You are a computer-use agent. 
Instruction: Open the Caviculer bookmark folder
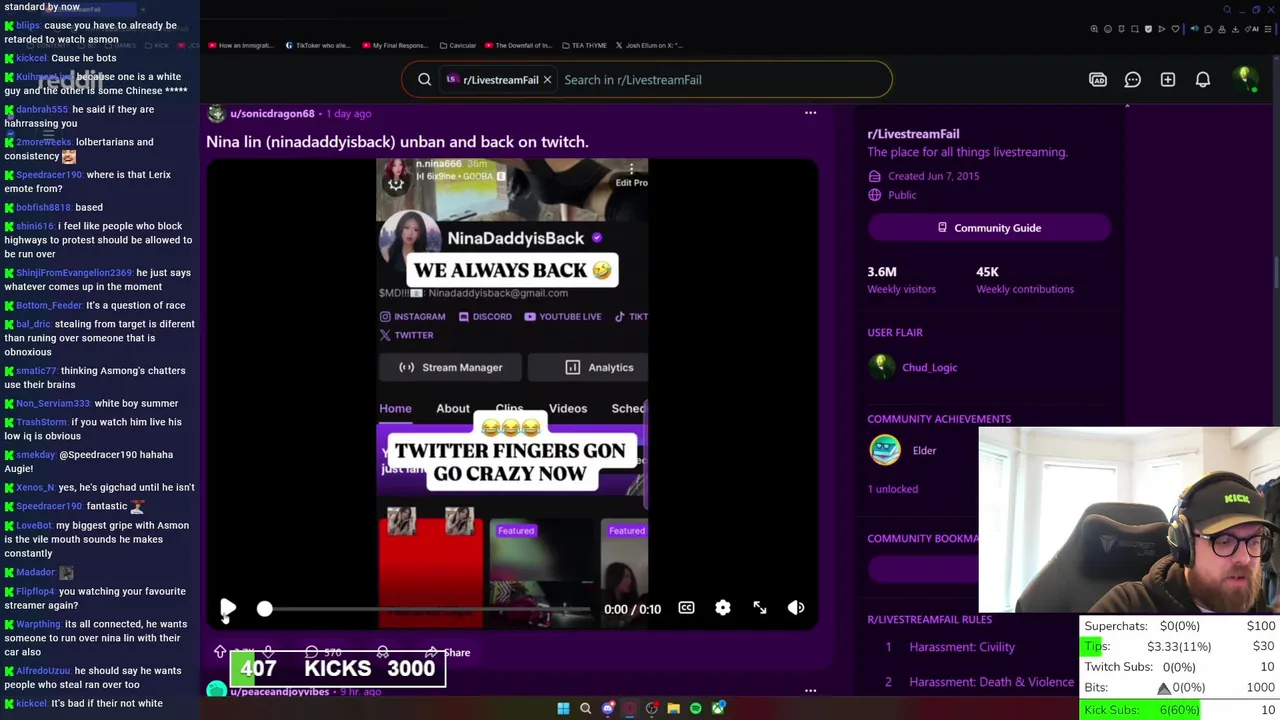(x=457, y=45)
